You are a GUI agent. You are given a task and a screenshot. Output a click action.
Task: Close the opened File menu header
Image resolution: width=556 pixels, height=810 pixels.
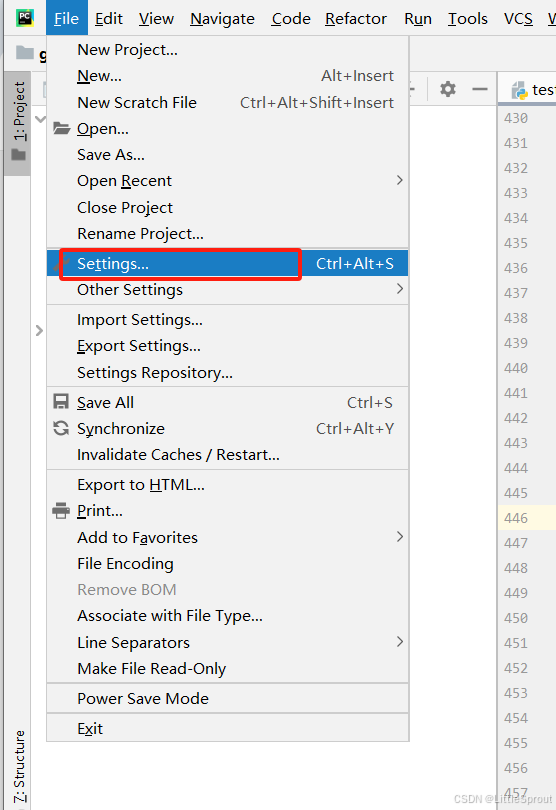tap(67, 19)
